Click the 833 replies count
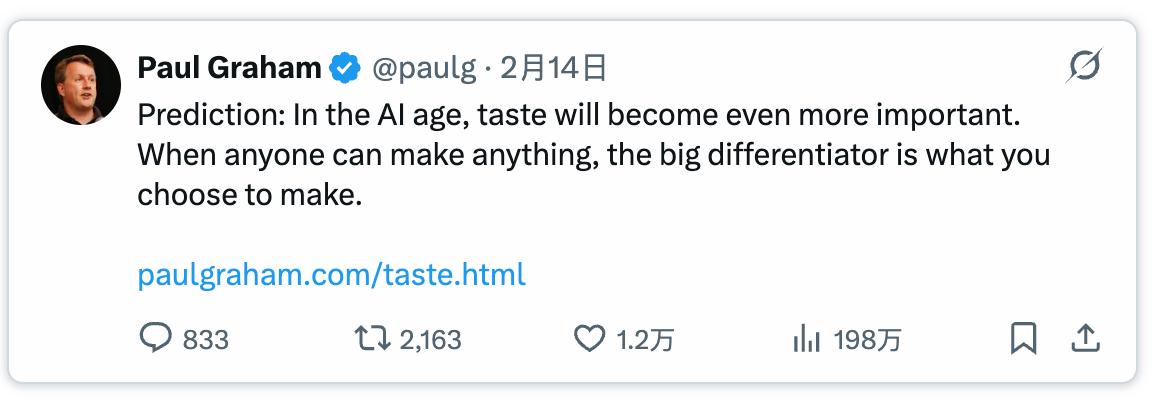The width and height of the screenshot is (1154, 400). point(206,341)
